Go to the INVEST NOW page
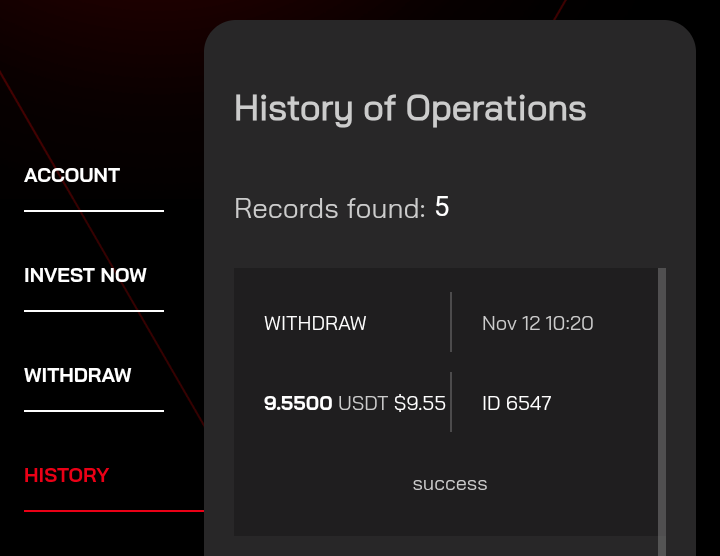Screen dimensions: 720x556 85,275
